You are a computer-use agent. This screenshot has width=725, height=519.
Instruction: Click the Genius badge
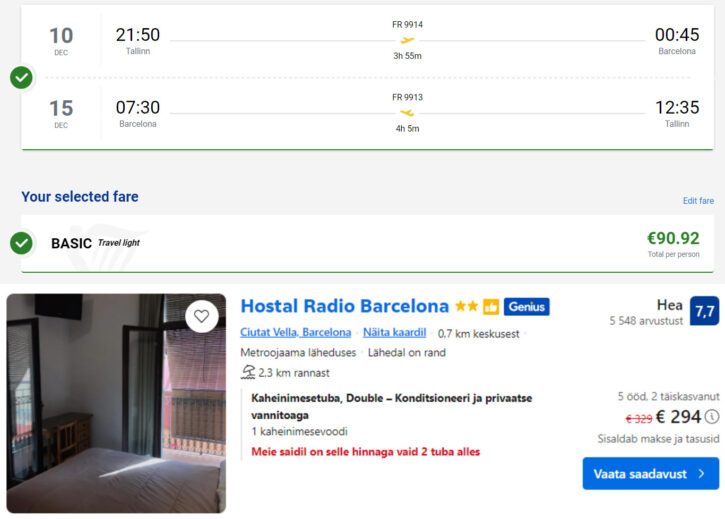coord(526,307)
